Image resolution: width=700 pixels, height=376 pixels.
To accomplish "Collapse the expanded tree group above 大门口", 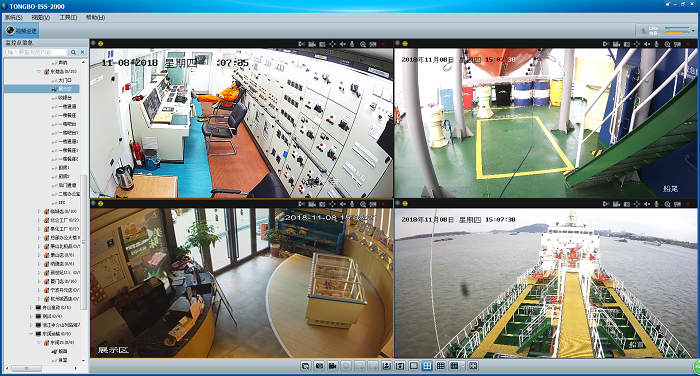I will pos(39,71).
